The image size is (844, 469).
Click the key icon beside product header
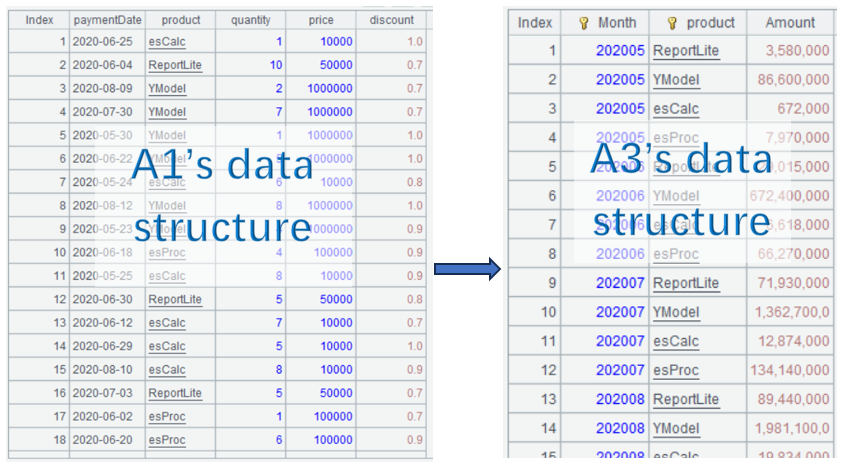click(672, 23)
